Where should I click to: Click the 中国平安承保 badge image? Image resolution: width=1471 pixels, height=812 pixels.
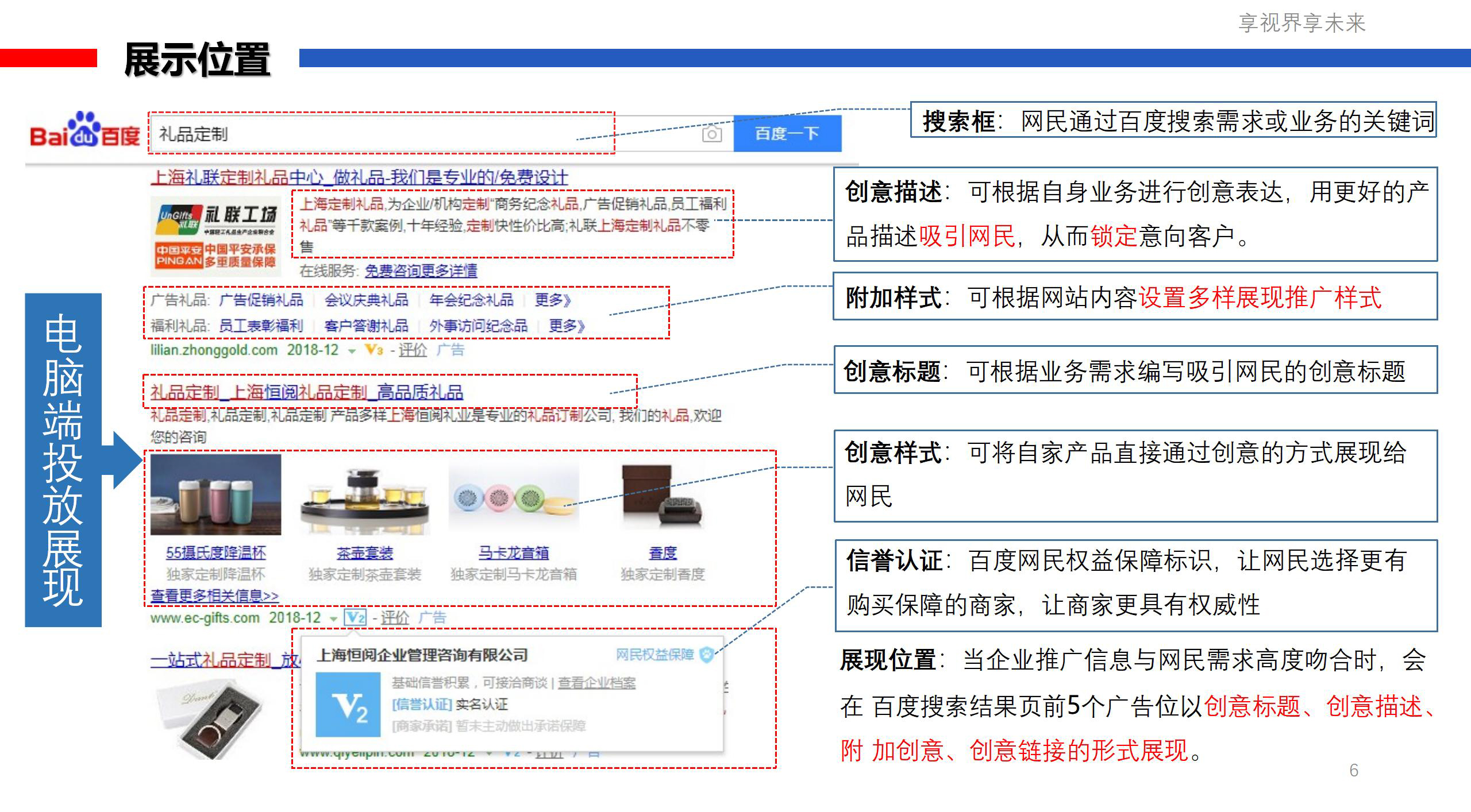tap(215, 255)
